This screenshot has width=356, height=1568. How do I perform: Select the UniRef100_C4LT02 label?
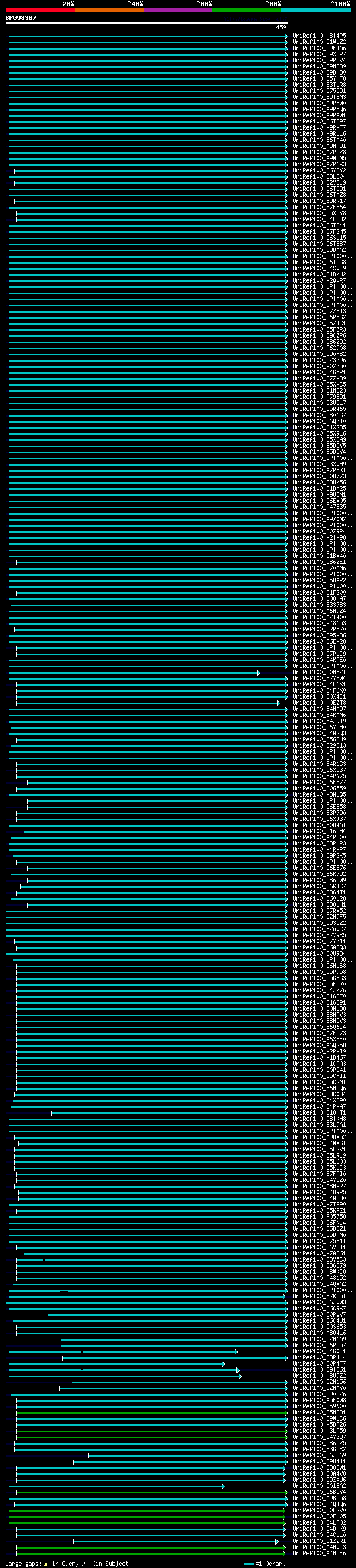(319, 1522)
